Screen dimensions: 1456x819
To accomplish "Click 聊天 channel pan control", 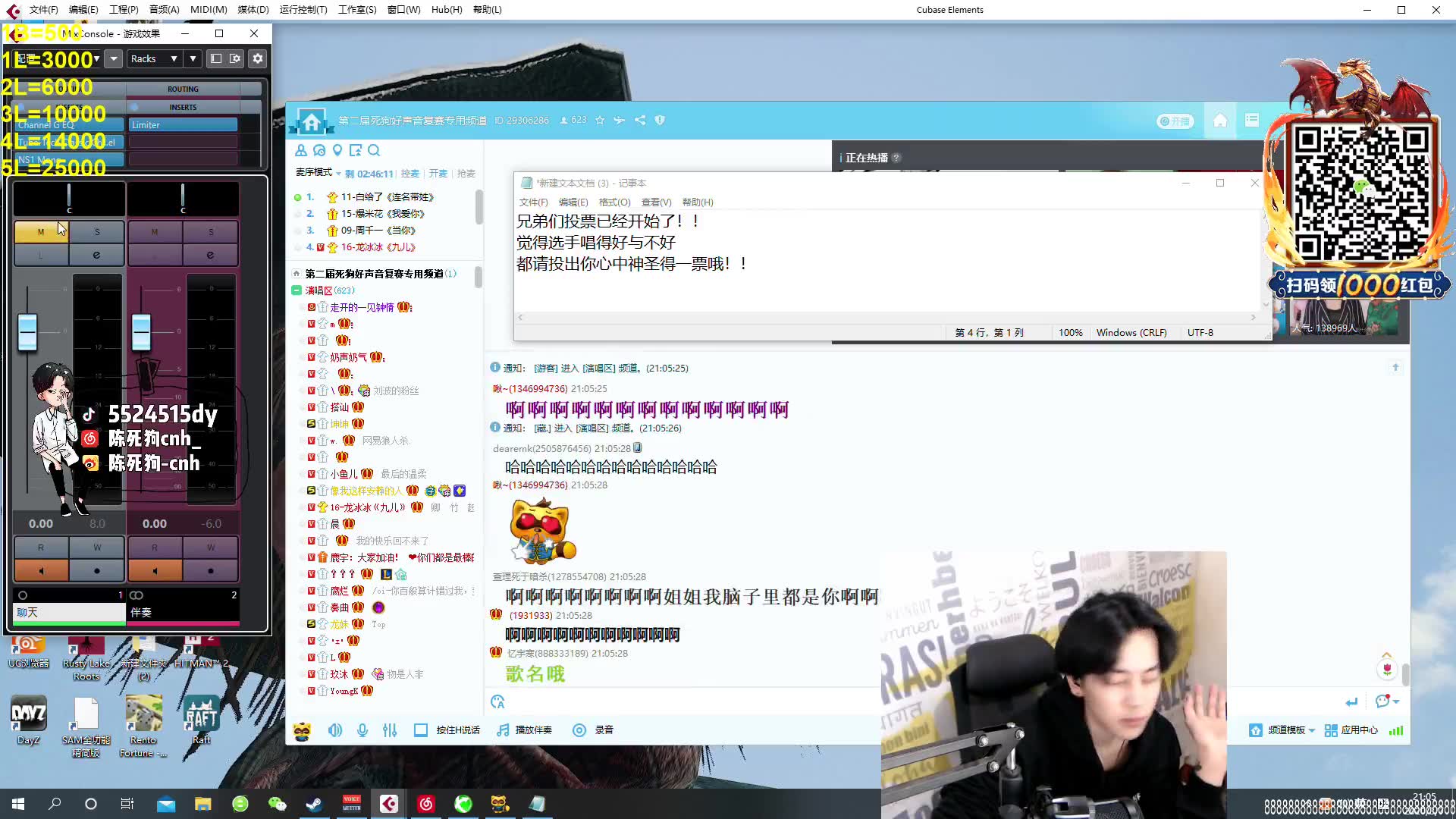I will (x=69, y=199).
